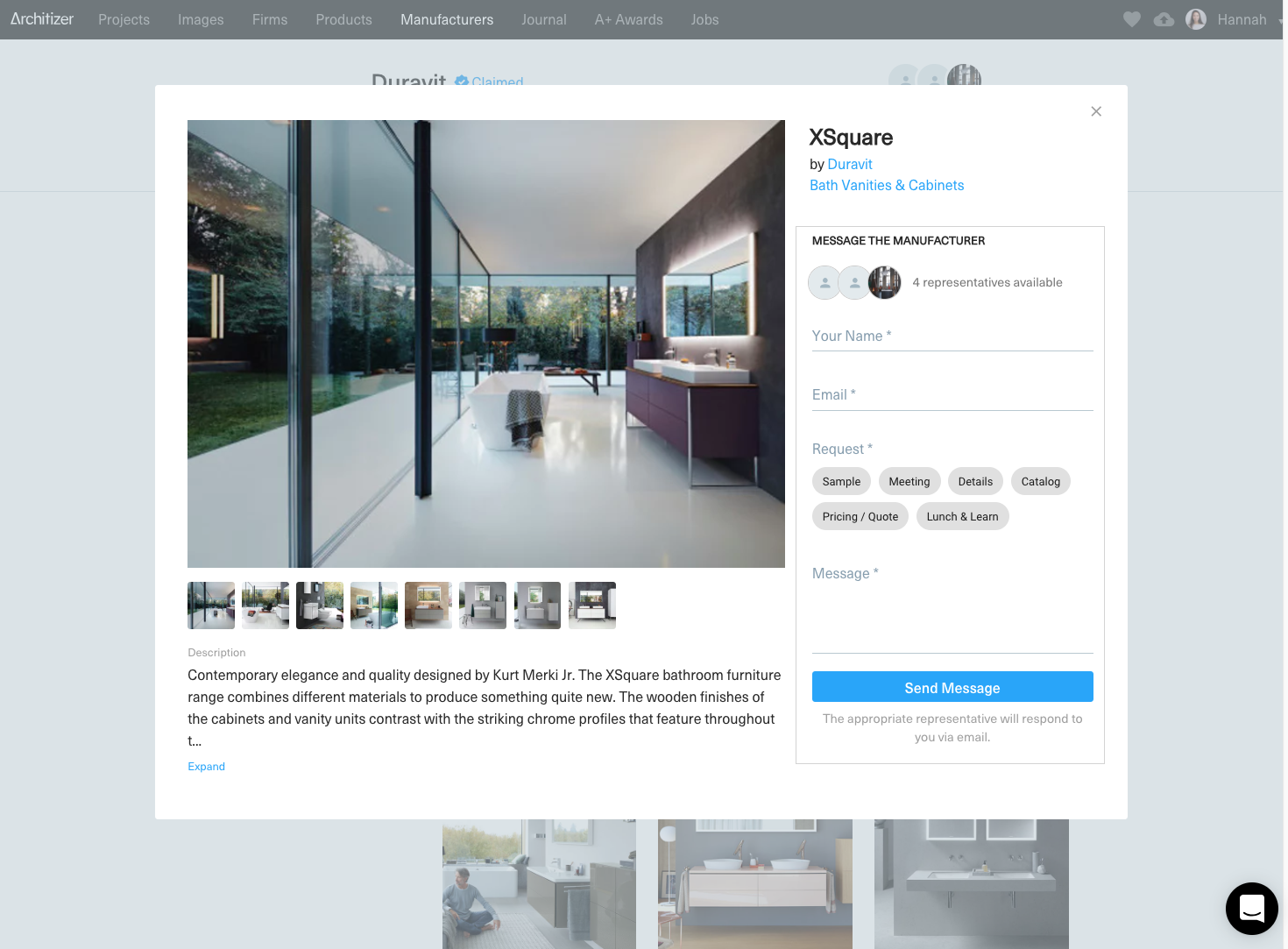Click the '4 representatives available' text
Viewport: 1288px width, 949px height.
click(x=987, y=282)
